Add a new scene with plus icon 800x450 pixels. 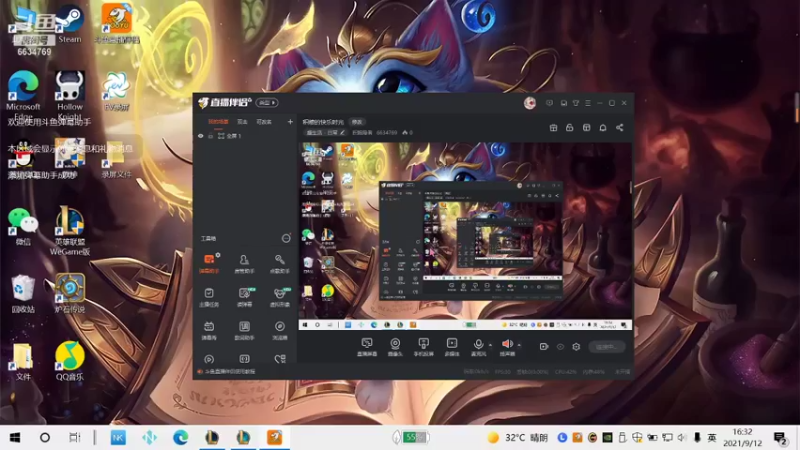click(x=290, y=122)
